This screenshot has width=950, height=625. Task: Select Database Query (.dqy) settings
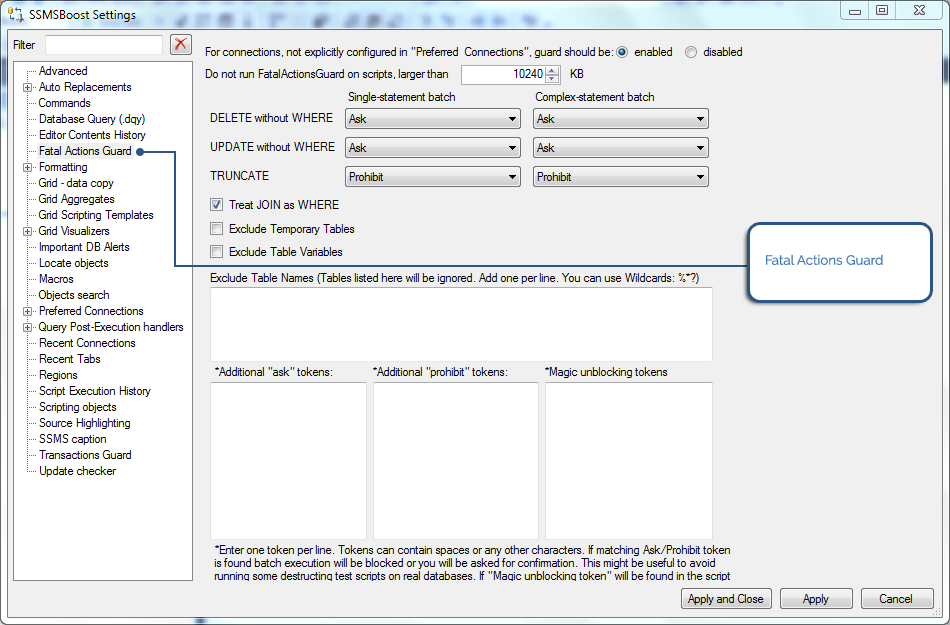pyautogui.click(x=92, y=119)
